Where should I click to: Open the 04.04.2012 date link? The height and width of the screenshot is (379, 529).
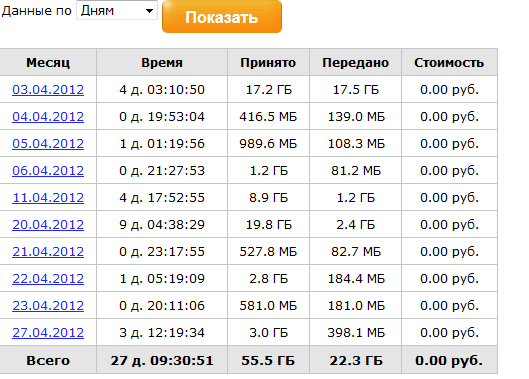click(48, 116)
